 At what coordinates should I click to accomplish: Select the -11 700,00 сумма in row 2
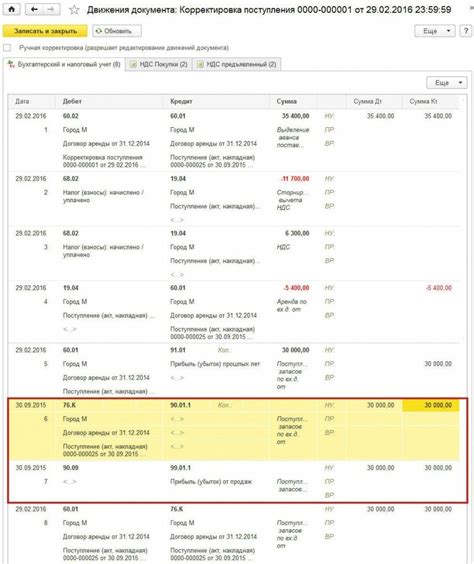(295, 179)
